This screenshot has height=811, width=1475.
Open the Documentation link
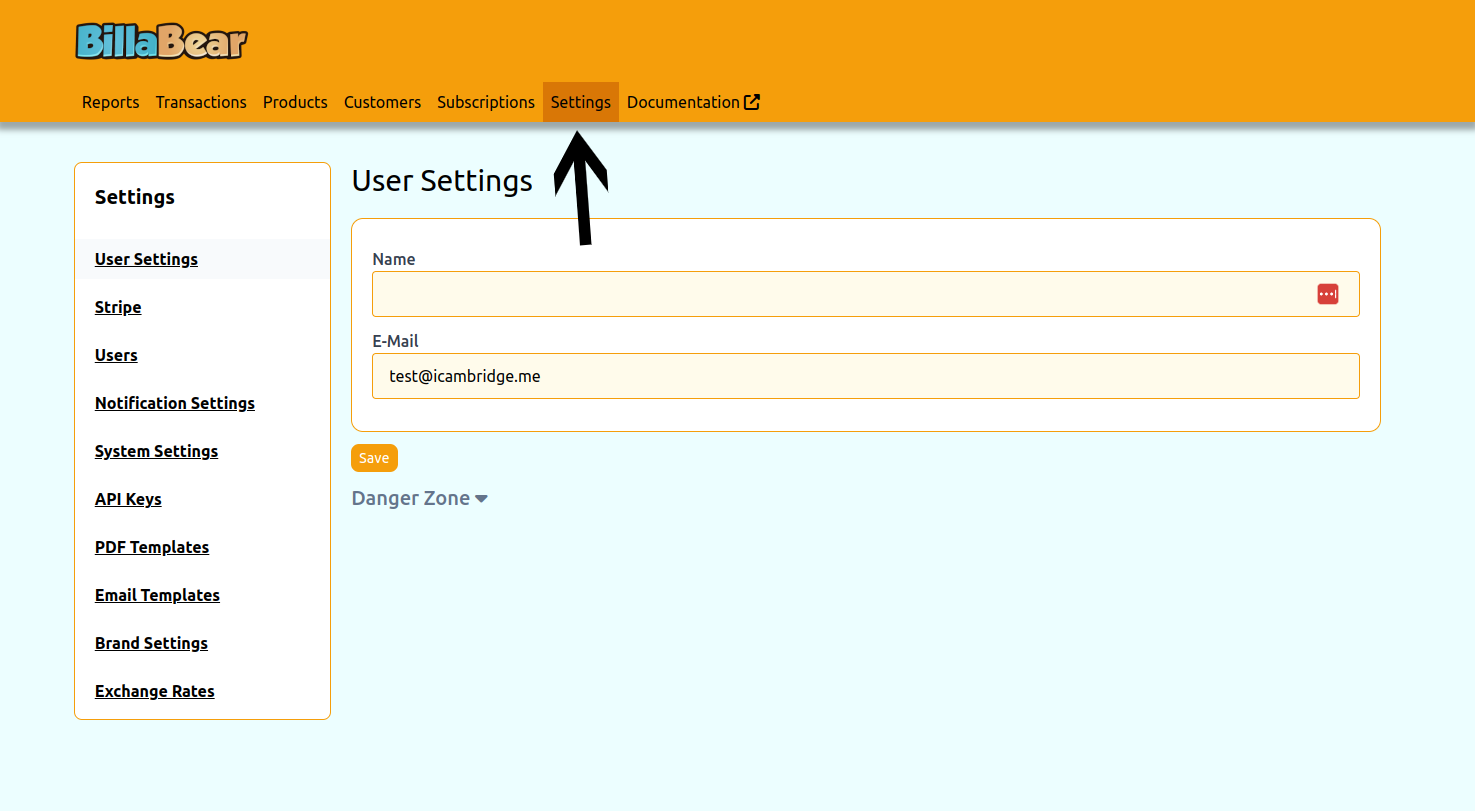[693, 102]
